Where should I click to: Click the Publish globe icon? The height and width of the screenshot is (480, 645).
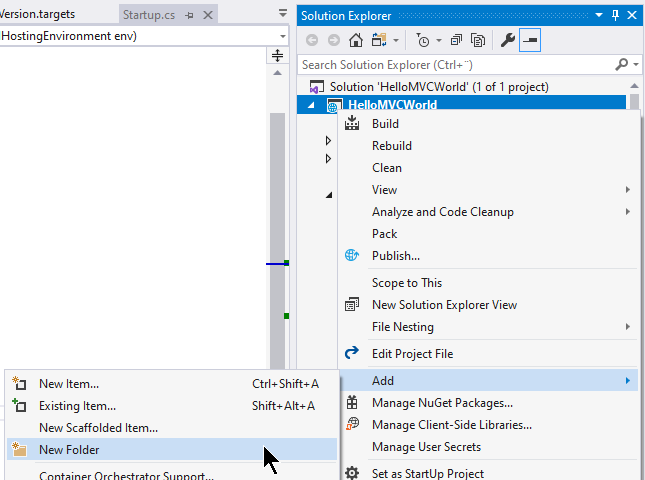(x=352, y=255)
